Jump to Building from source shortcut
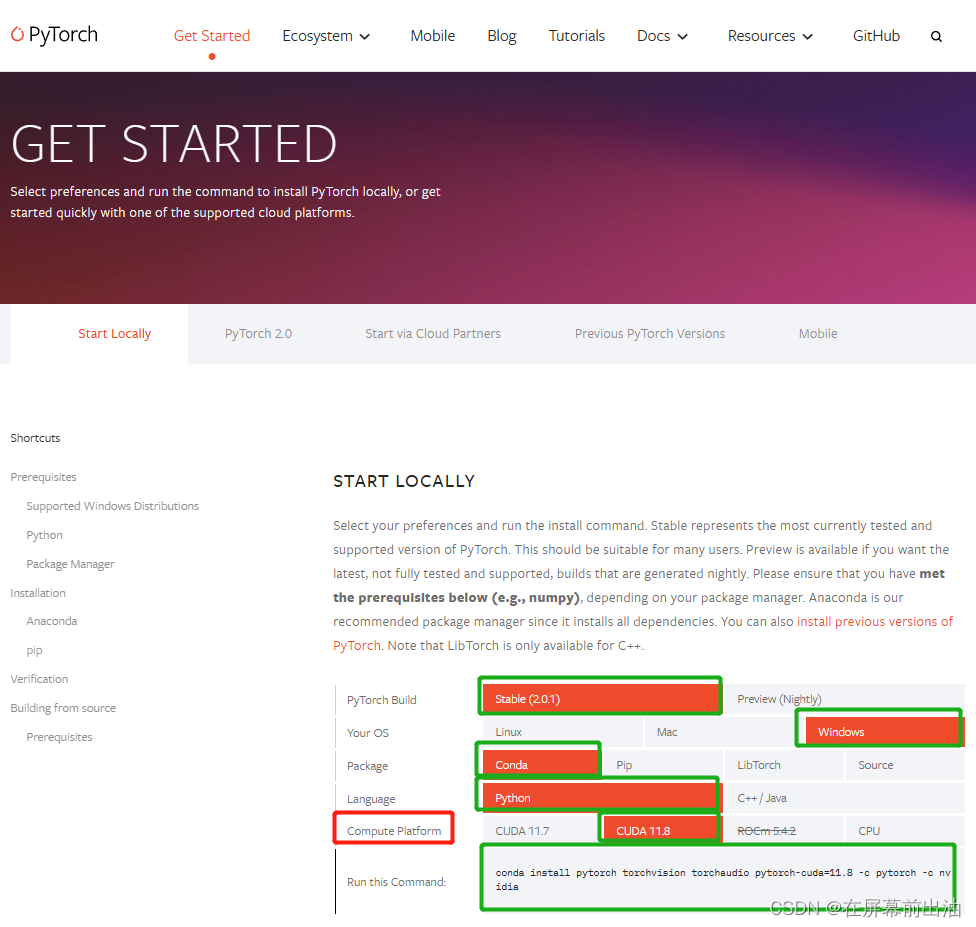 [63, 708]
